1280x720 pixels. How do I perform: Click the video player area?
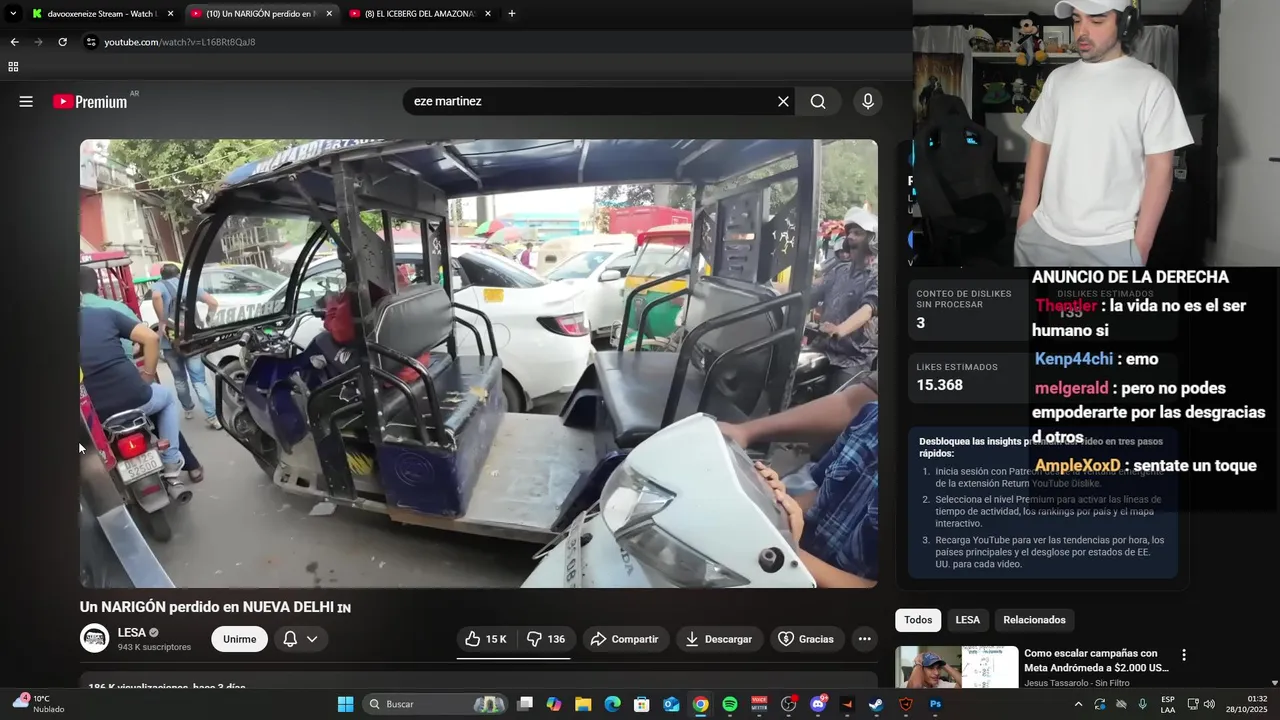[479, 363]
